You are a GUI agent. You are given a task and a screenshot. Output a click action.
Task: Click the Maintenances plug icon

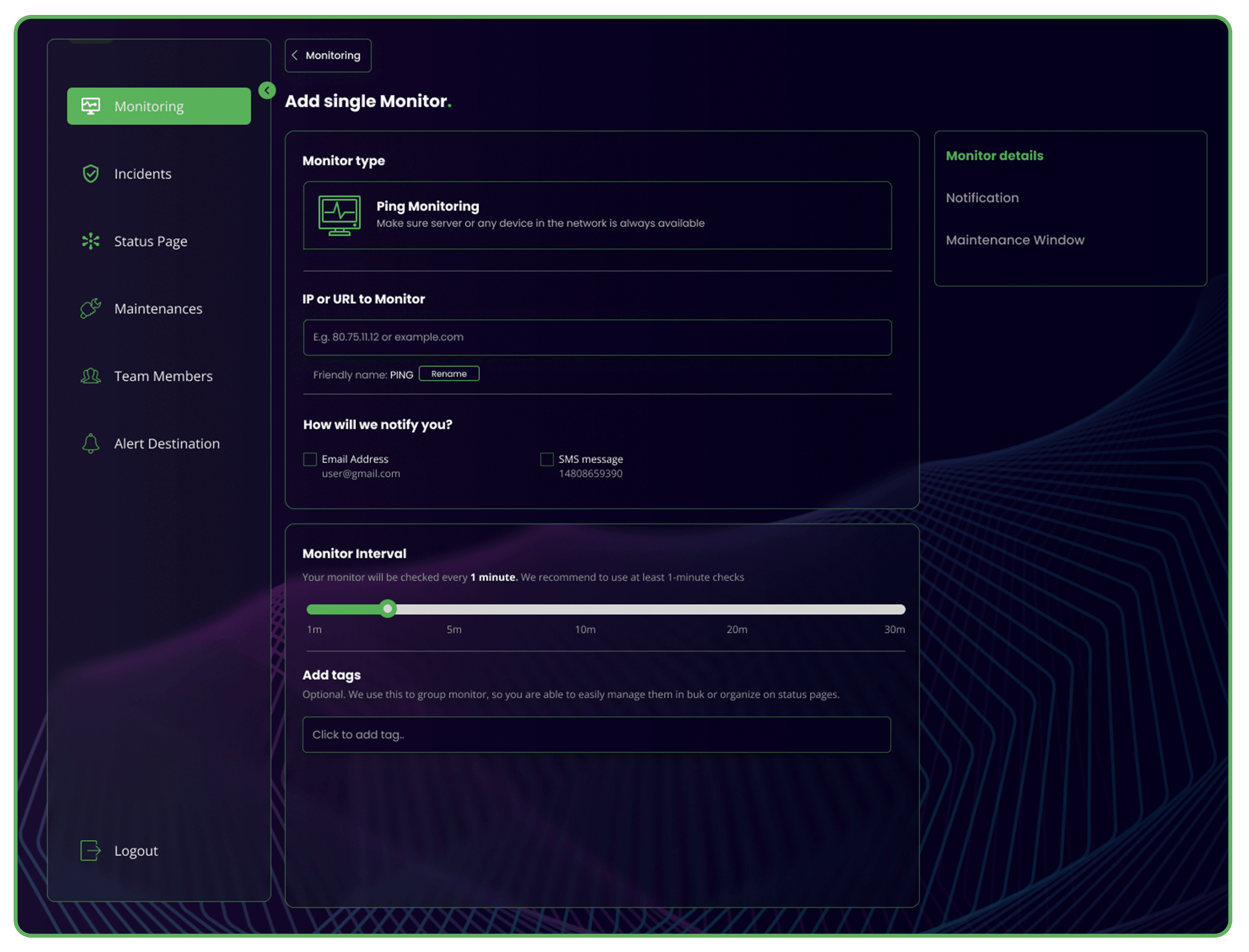[x=91, y=308]
